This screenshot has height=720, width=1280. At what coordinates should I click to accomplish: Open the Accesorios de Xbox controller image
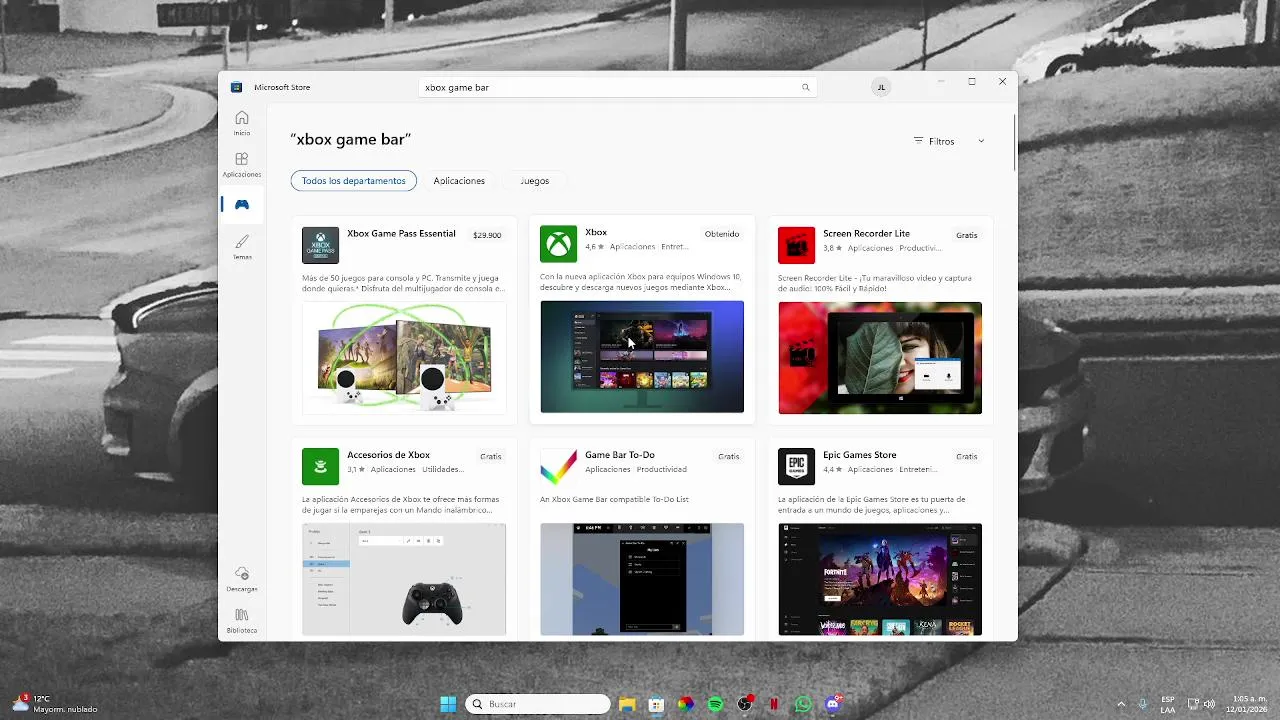(x=404, y=579)
